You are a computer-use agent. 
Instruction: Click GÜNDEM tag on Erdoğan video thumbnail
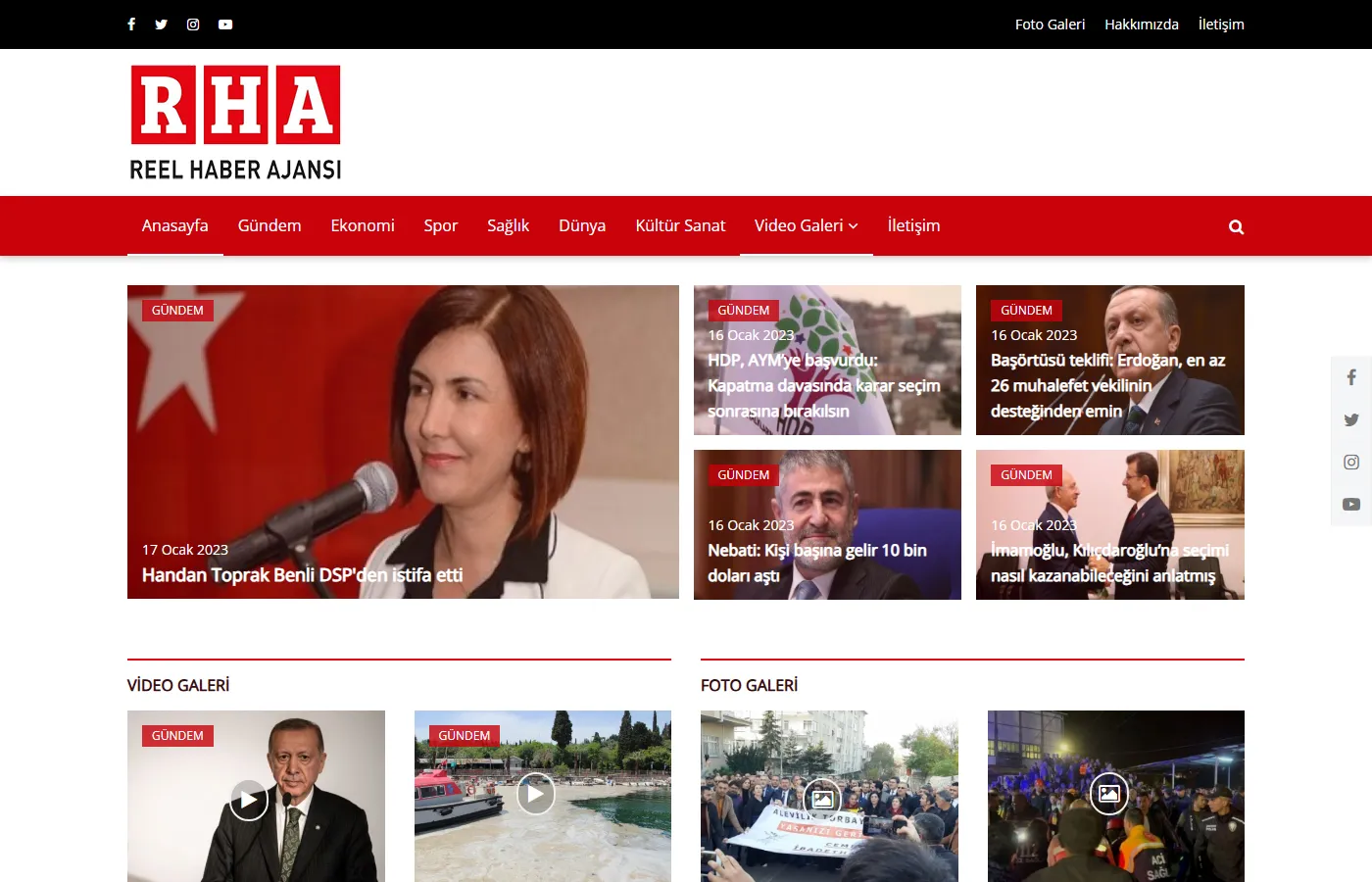coord(177,736)
